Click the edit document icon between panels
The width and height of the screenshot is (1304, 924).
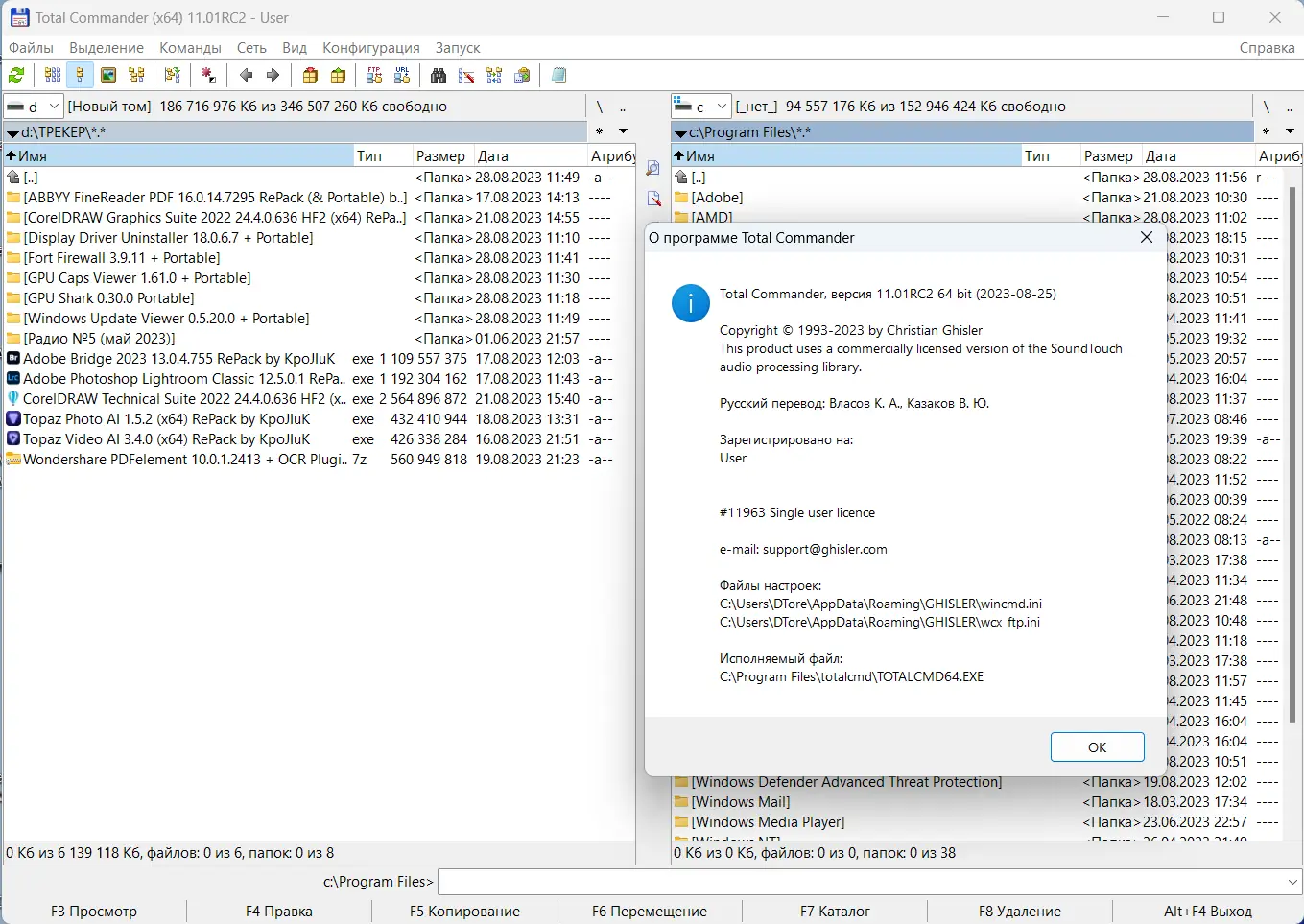point(653,199)
